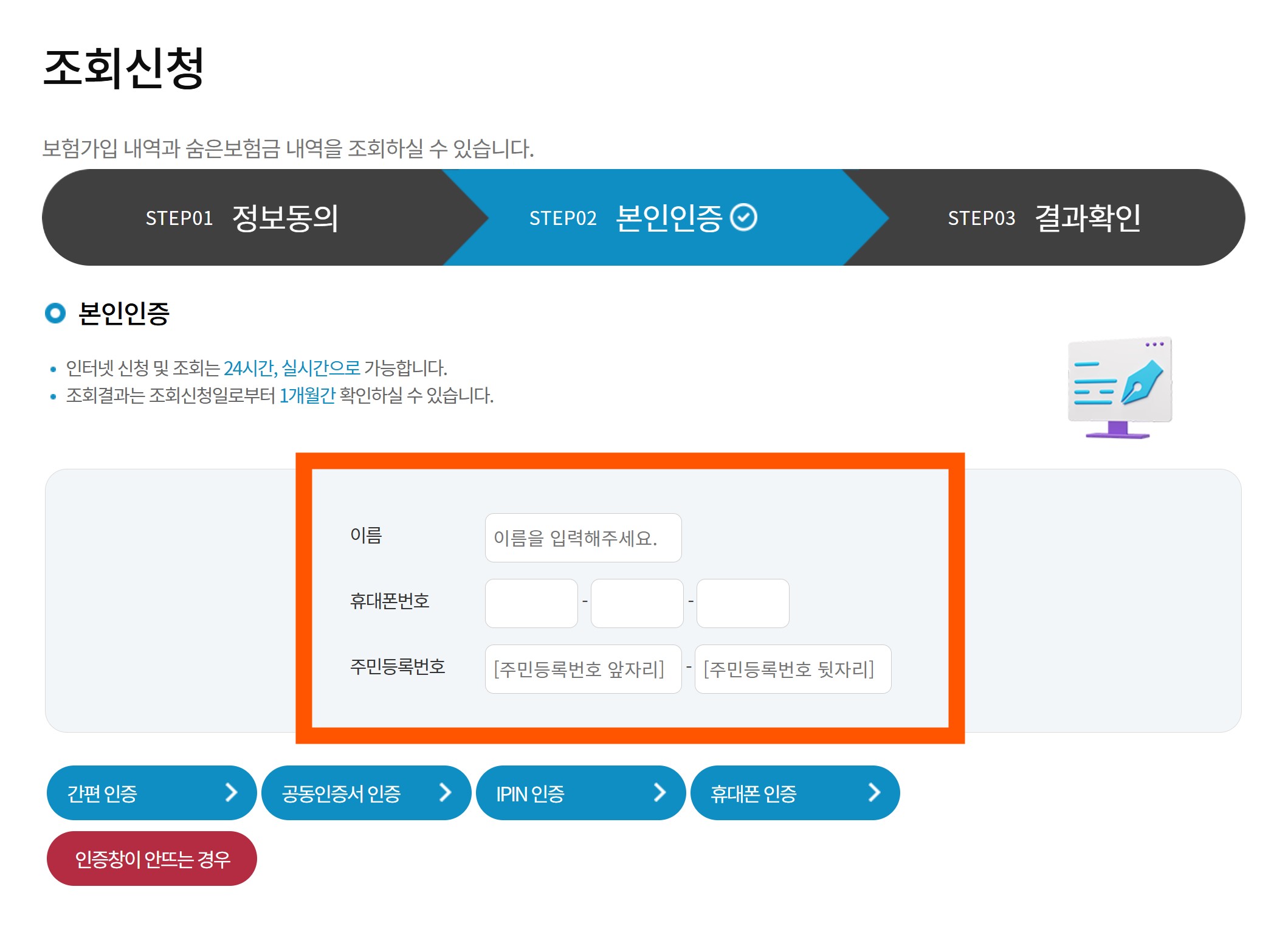1288x926 pixels.
Task: Click the arrow on 공동인증서 인증 button
Action: click(446, 792)
